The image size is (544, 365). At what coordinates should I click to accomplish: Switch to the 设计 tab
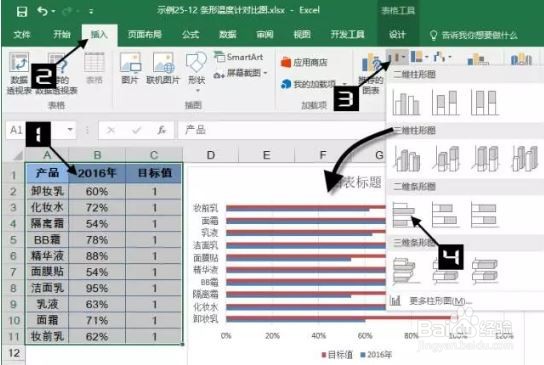click(x=397, y=34)
